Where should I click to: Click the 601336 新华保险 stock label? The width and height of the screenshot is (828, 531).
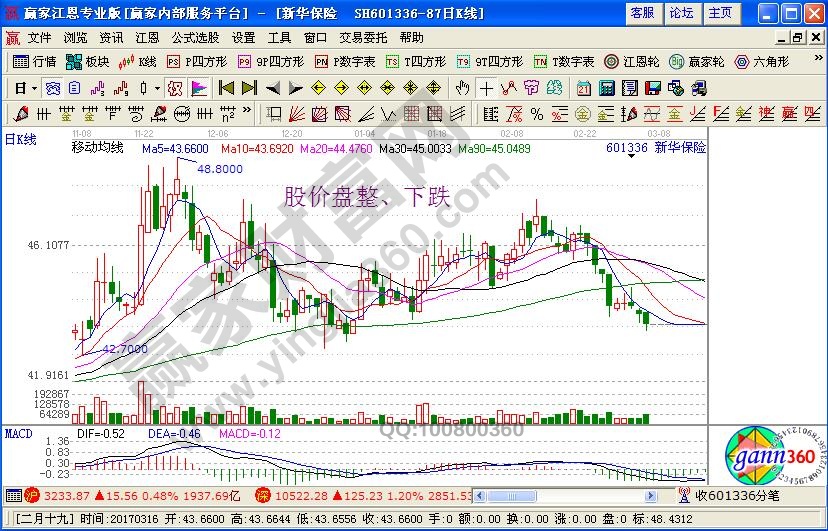pyautogui.click(x=655, y=147)
